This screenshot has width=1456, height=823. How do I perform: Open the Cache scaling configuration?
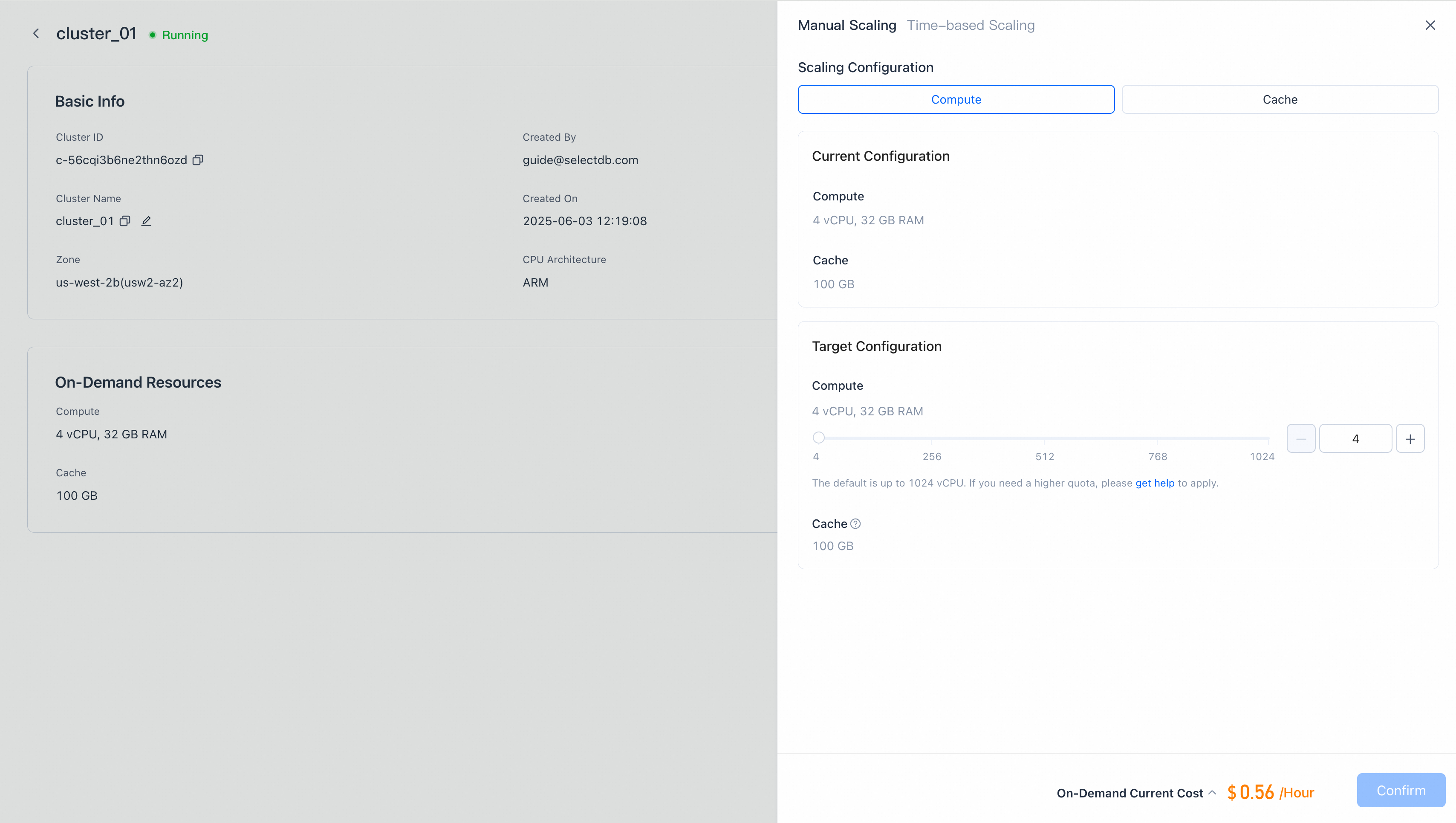pos(1280,99)
